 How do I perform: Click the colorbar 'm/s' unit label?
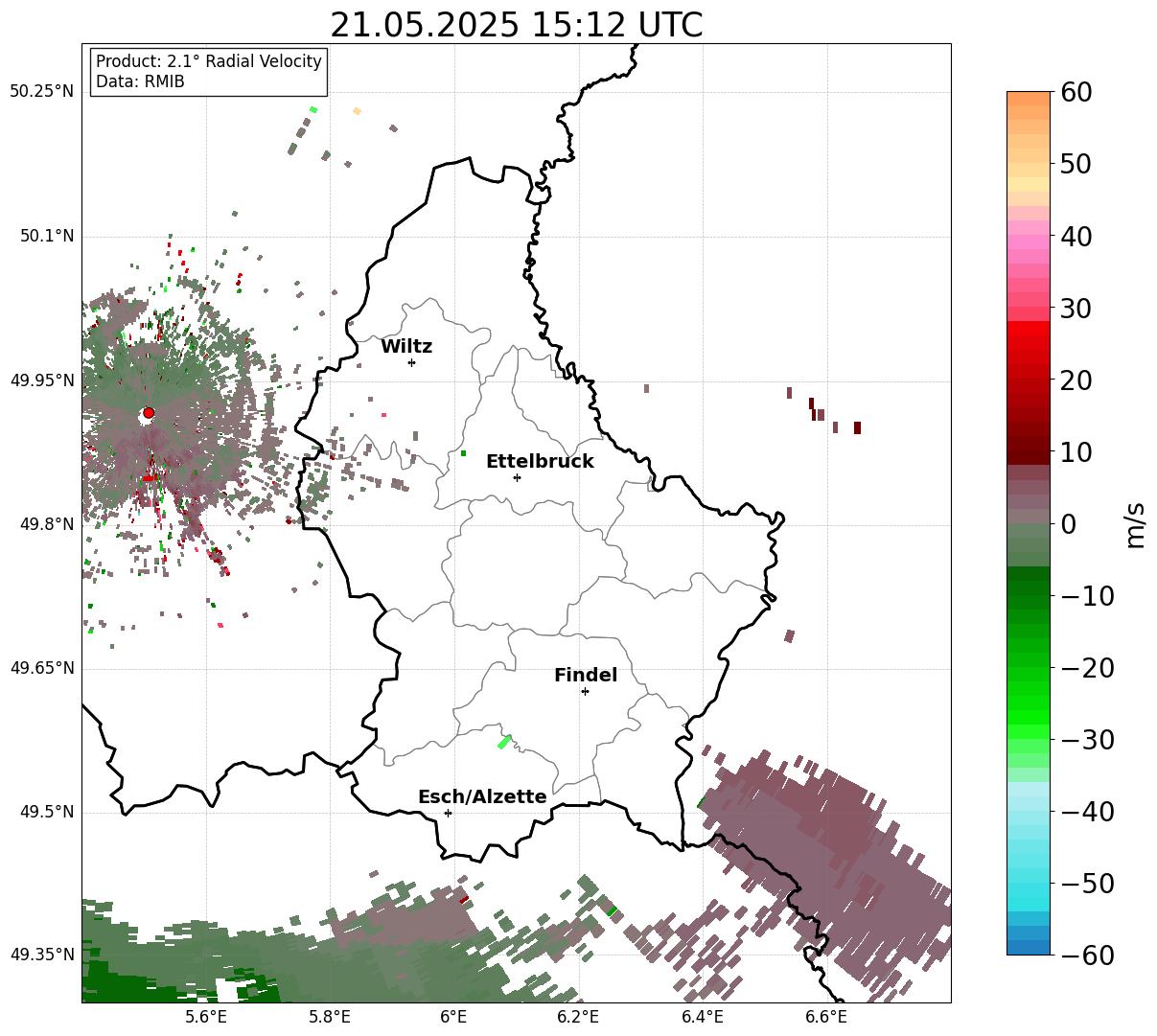pyautogui.click(x=1134, y=523)
